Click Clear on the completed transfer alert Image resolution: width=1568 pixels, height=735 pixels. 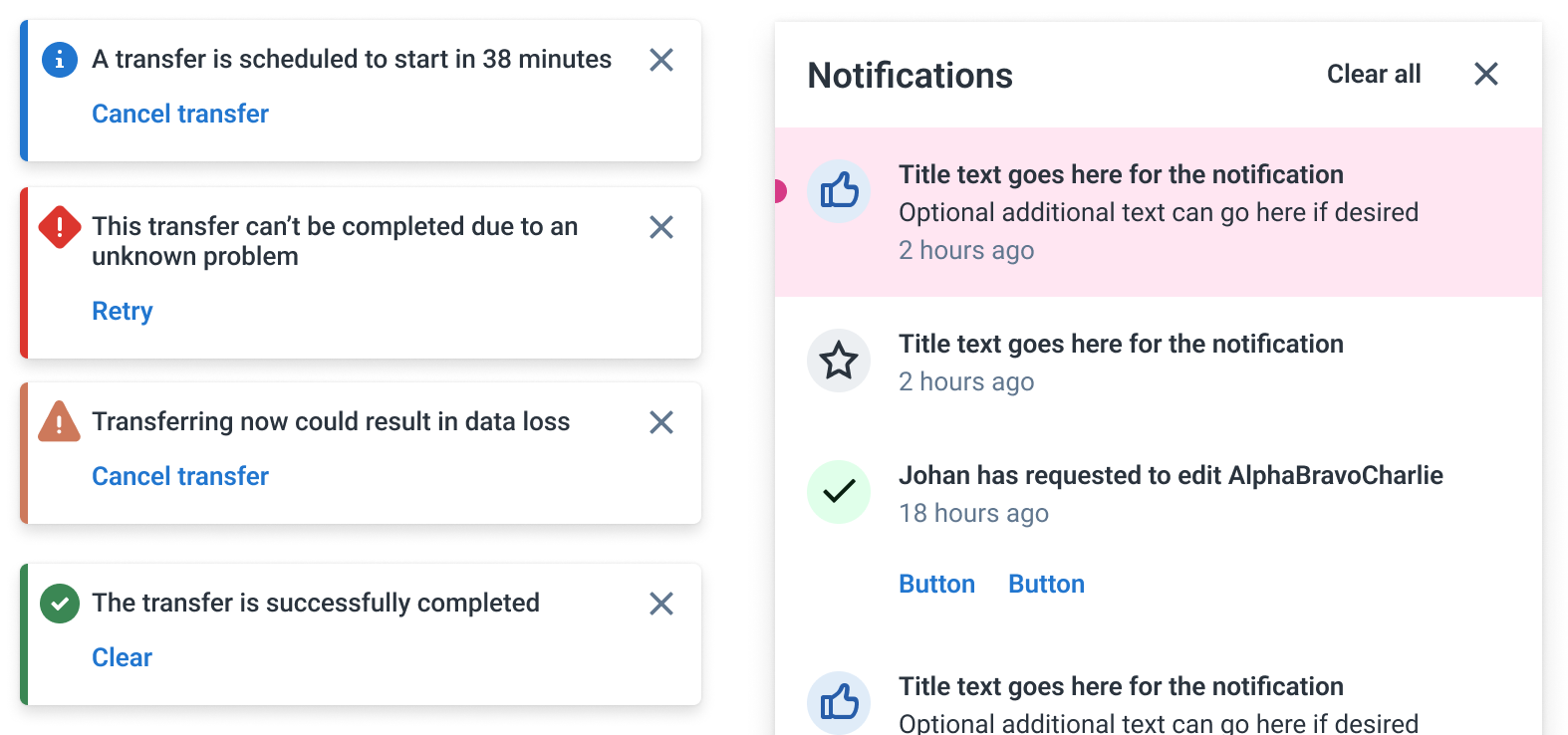pyautogui.click(x=123, y=657)
